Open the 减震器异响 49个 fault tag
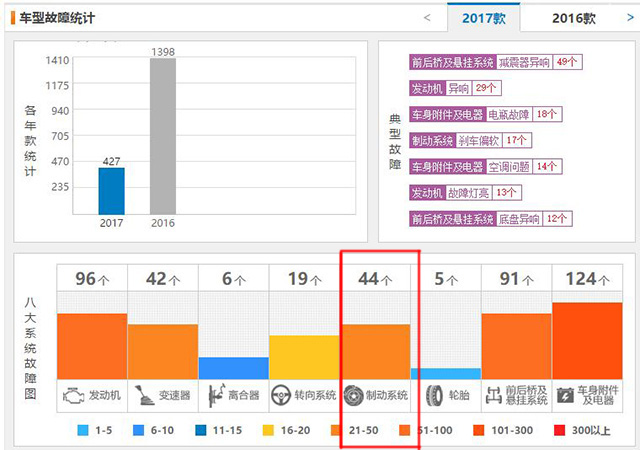640x450 pixels. coord(496,62)
